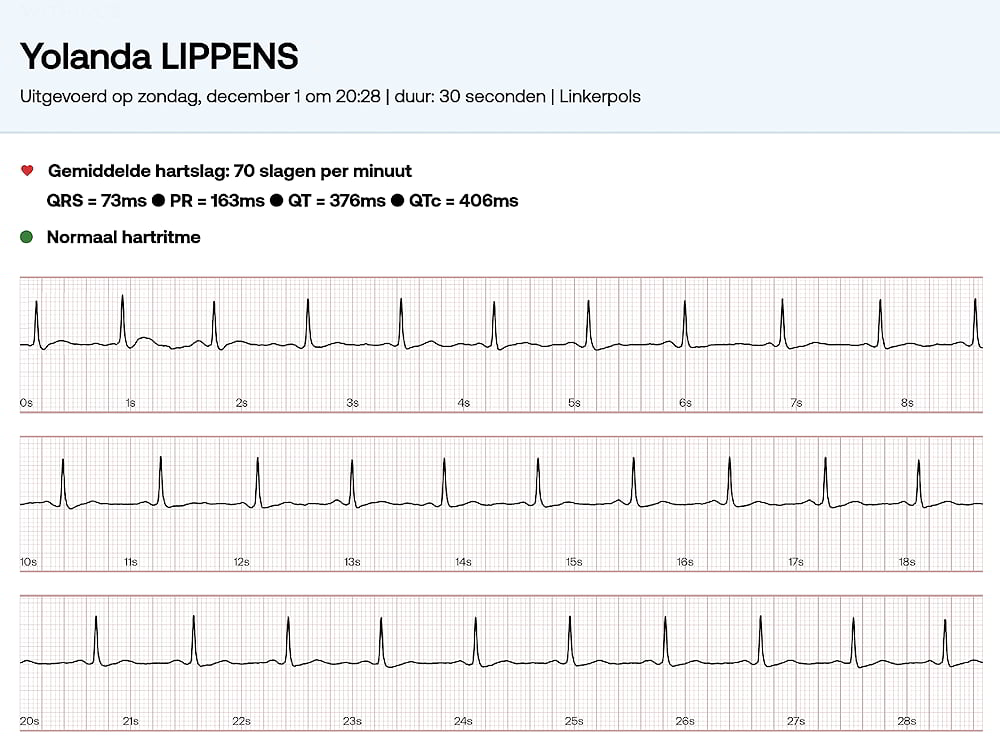Select the patient name Yolanda LIPPENS
The height and width of the screenshot is (750, 1000).
pos(159,56)
